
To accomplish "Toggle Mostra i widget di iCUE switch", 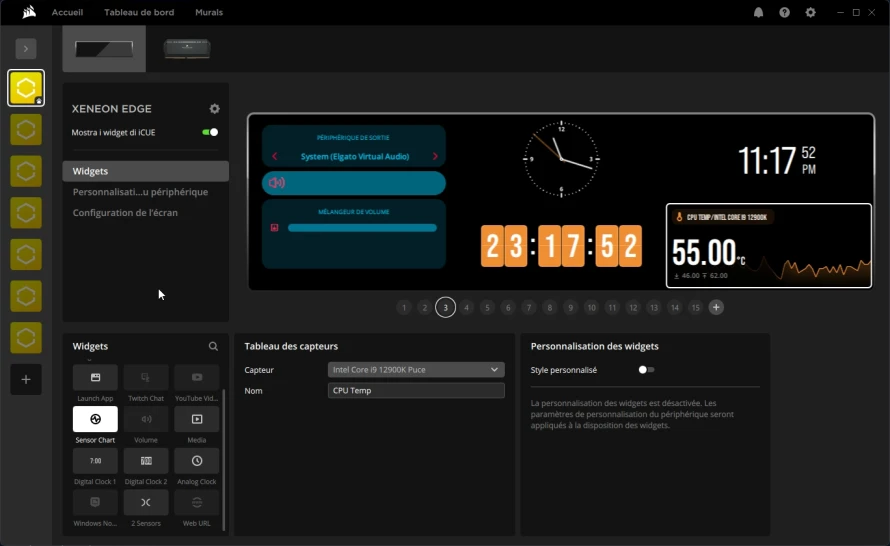I will (x=210, y=132).
